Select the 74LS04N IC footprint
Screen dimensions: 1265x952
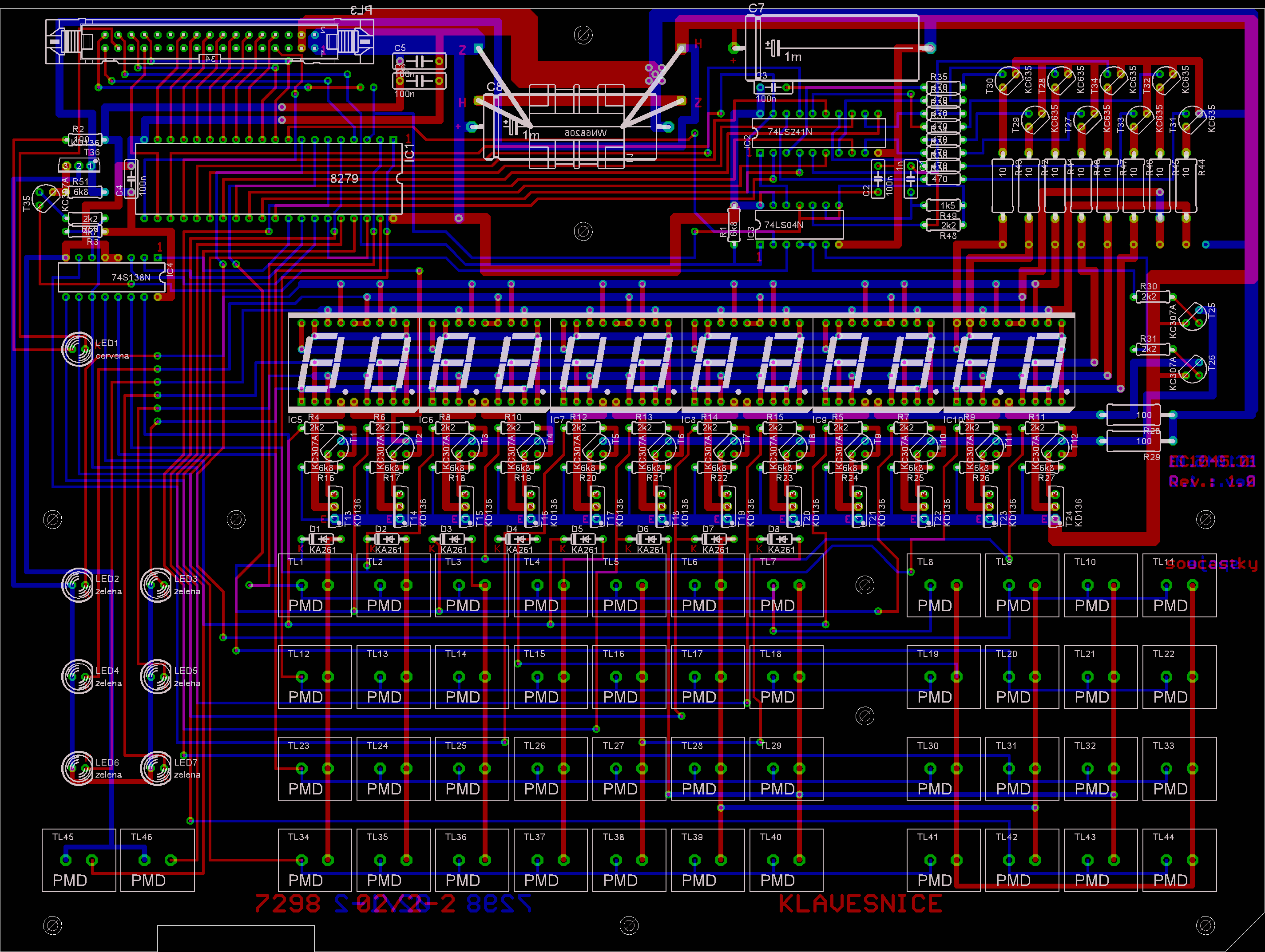[x=799, y=225]
